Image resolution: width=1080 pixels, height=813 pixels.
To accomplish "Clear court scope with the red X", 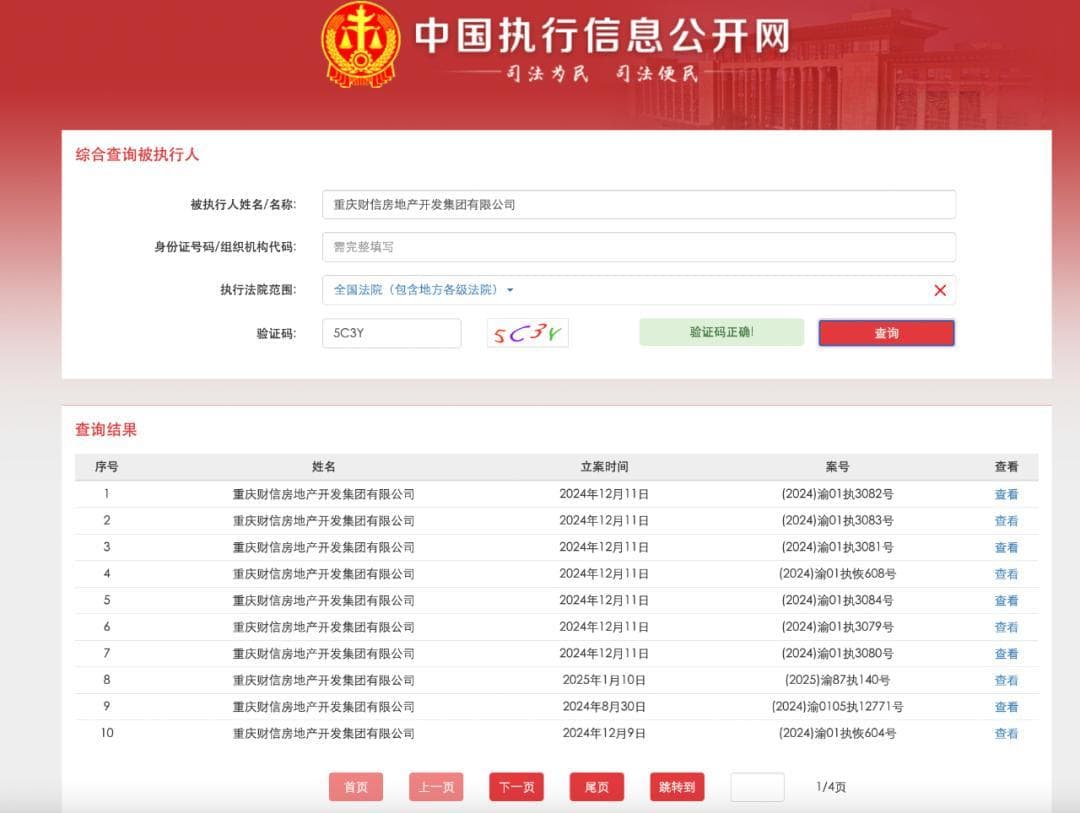I will tap(939, 290).
